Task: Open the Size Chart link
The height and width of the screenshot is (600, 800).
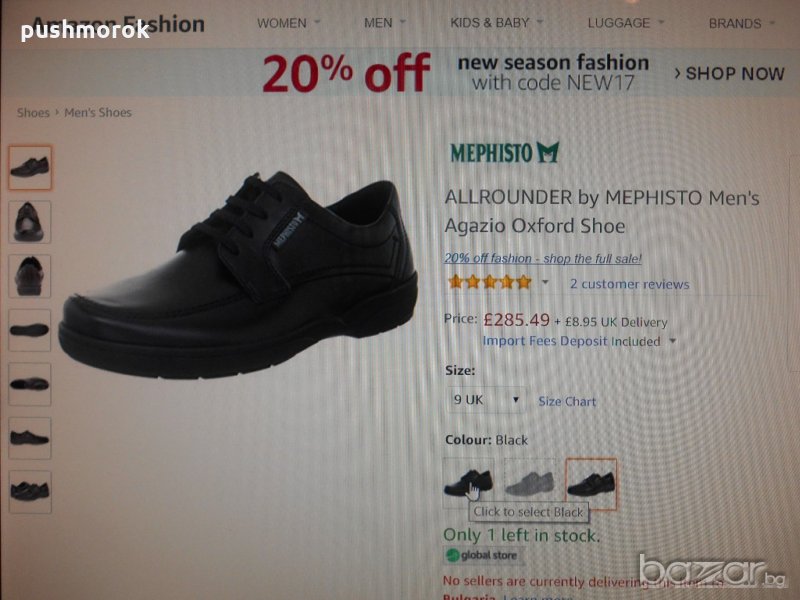Action: (x=567, y=402)
